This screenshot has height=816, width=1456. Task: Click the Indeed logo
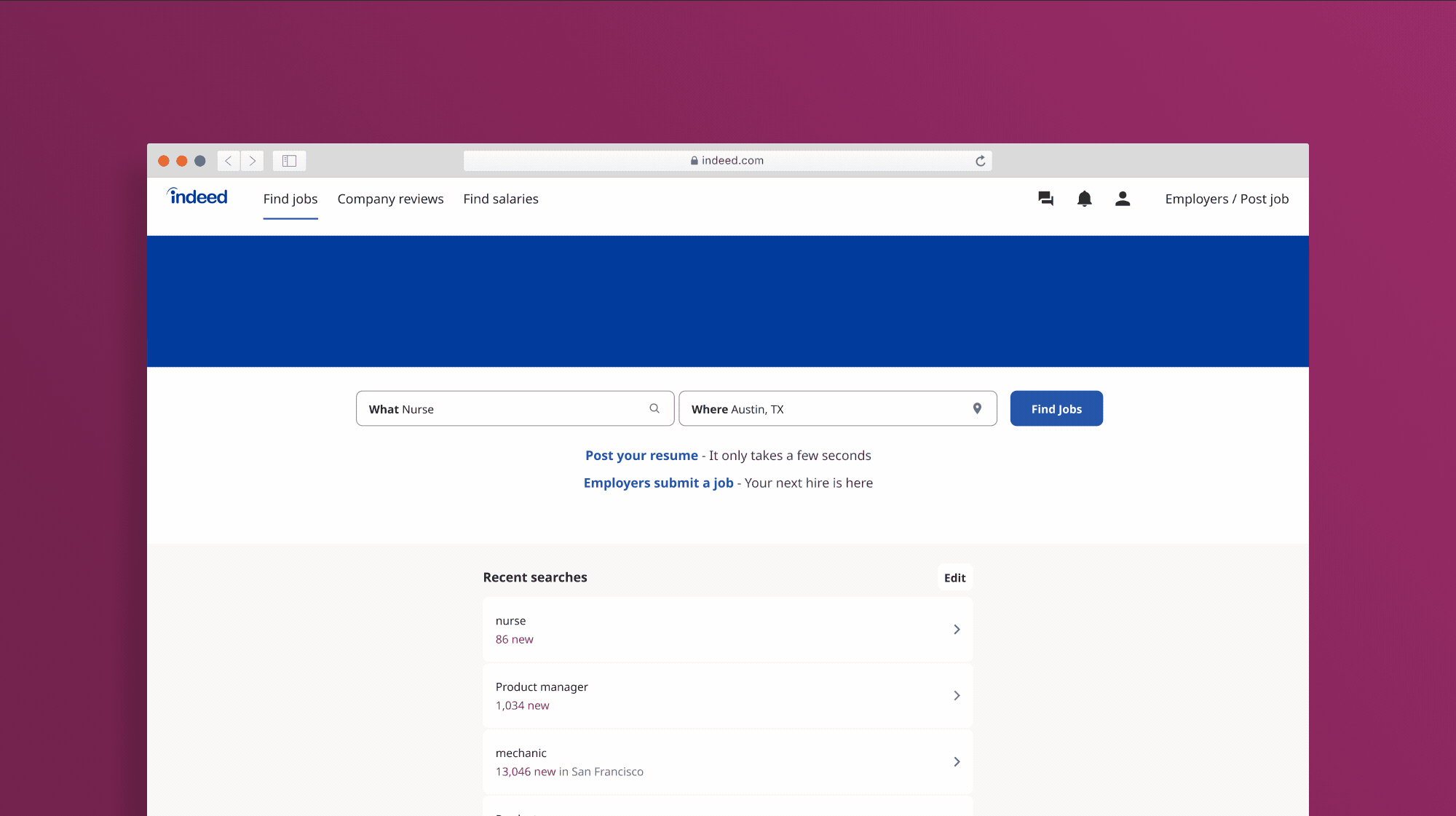coord(197,197)
